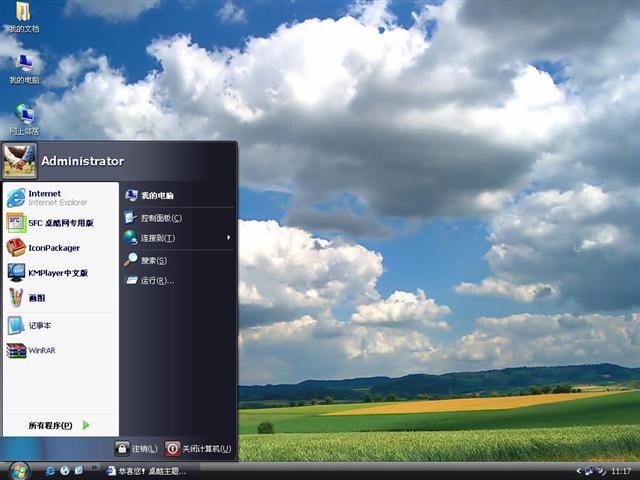Expand hidden system tray icons arrow
640x480 pixels.
[x=578, y=471]
